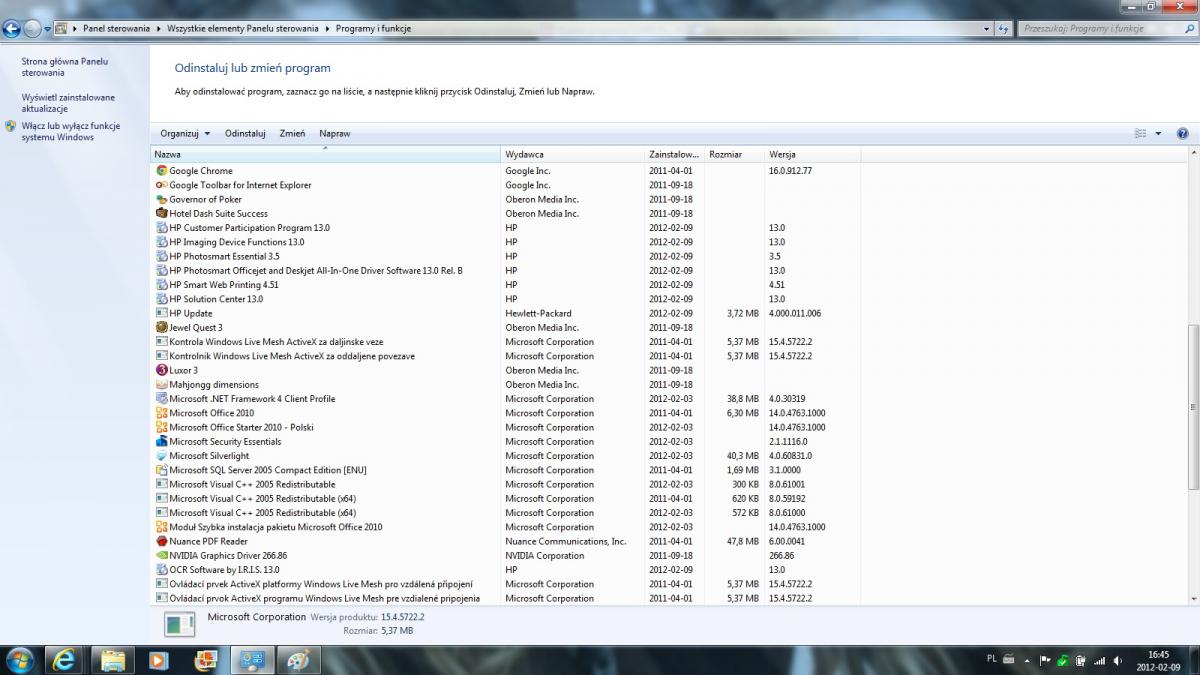Select the HP Solution Center 13.0 row
Image resolution: width=1200 pixels, height=675 pixels.
[x=505, y=299]
